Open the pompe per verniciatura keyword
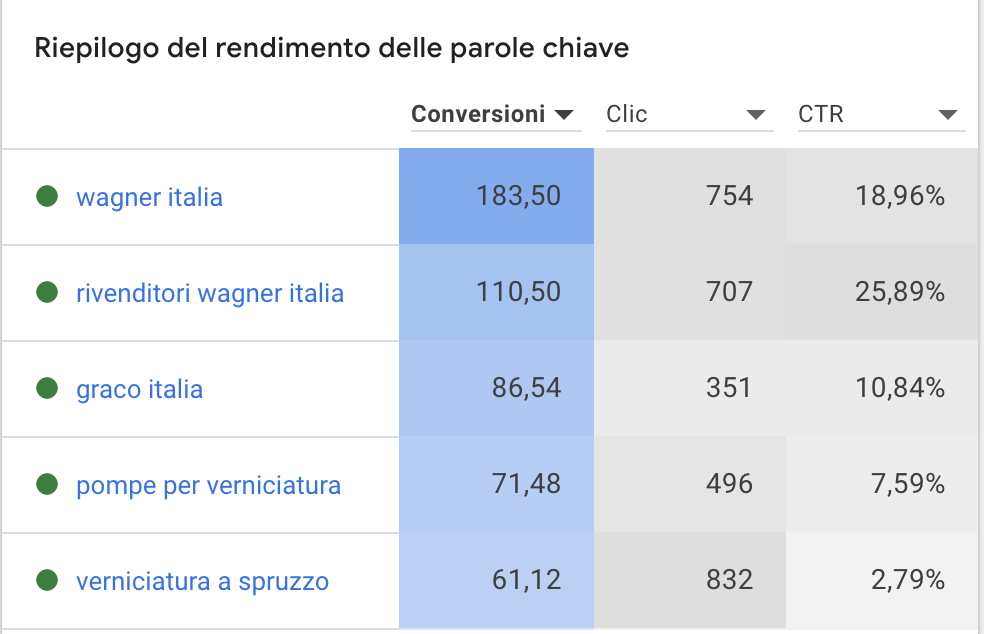The width and height of the screenshot is (984, 634). point(208,485)
